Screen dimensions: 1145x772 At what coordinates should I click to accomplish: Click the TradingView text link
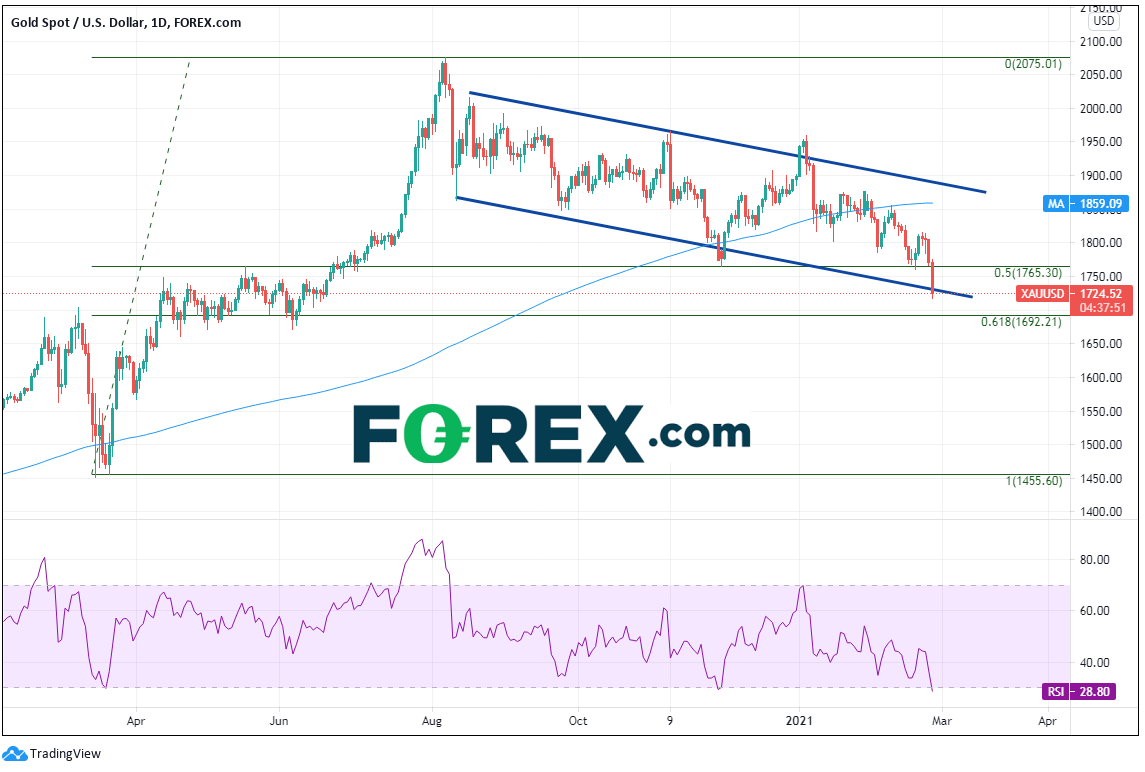pos(65,754)
